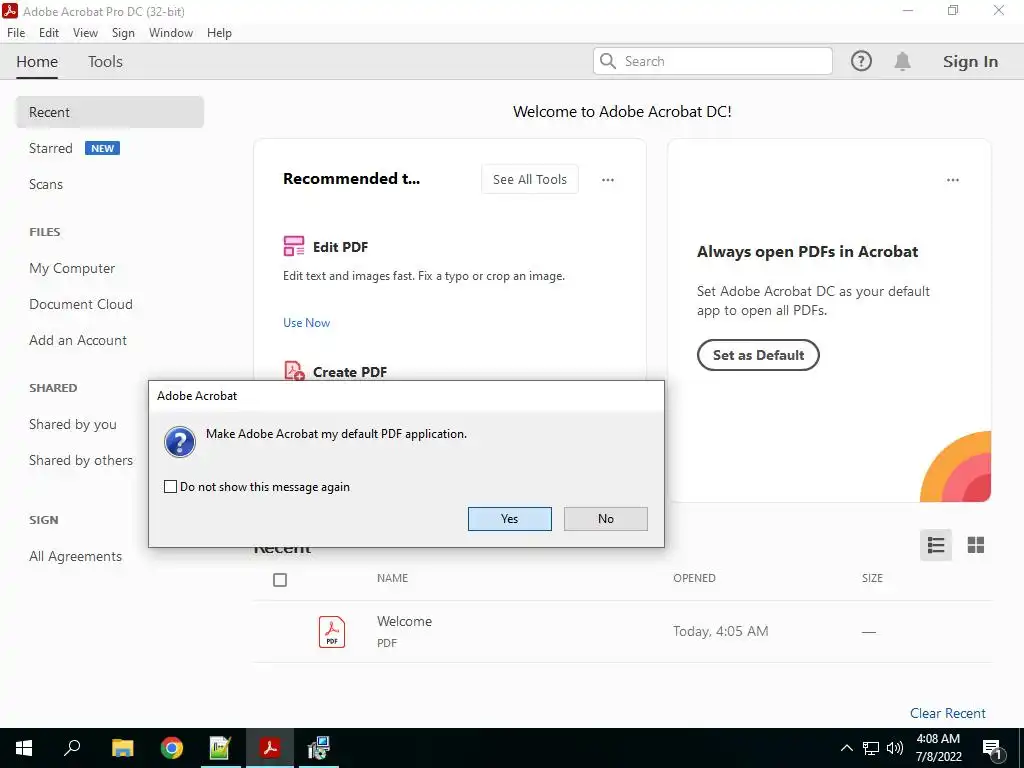
Task: Click the See All Tools button
Action: (x=530, y=179)
